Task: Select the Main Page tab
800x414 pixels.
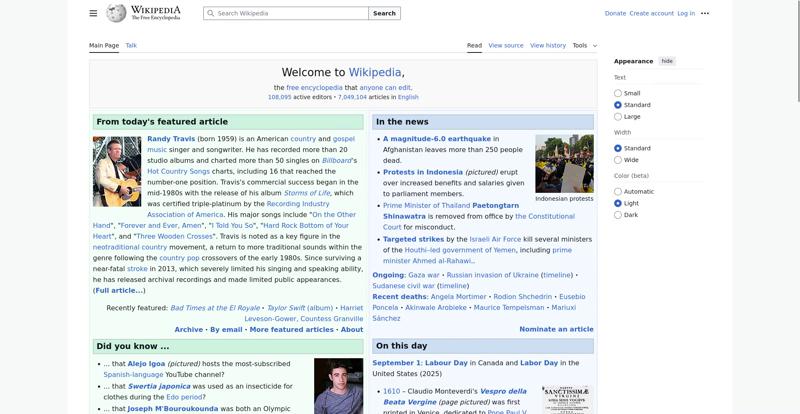Action: tap(104, 45)
